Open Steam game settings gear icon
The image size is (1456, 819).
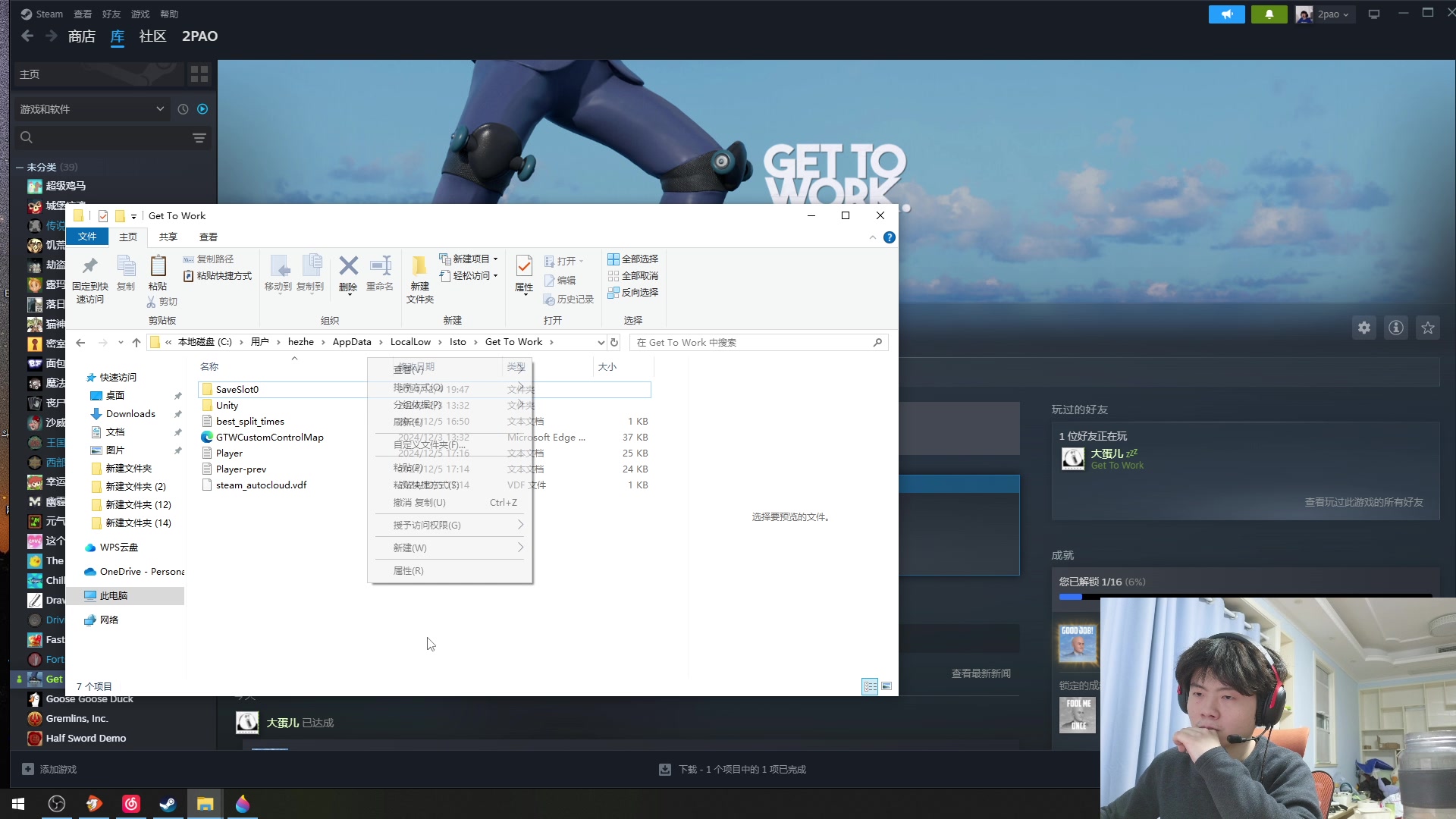[x=1364, y=328]
